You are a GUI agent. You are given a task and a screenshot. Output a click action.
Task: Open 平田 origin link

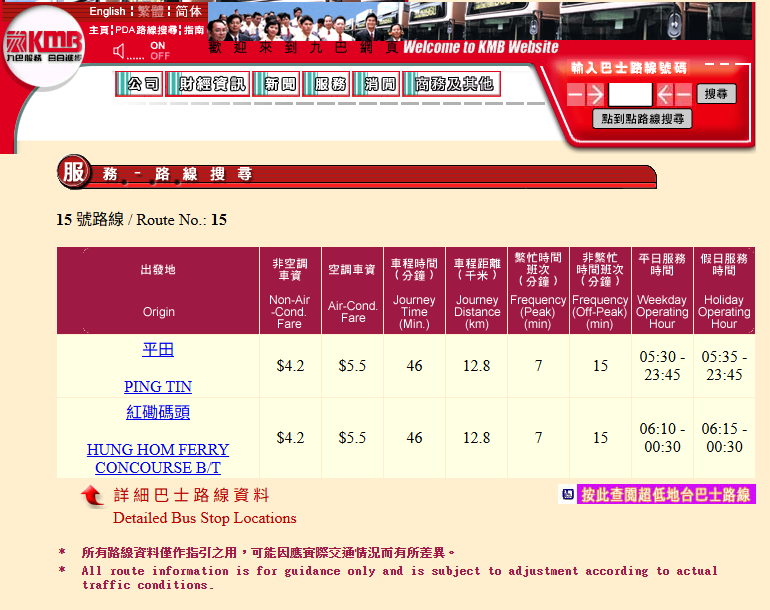click(158, 350)
